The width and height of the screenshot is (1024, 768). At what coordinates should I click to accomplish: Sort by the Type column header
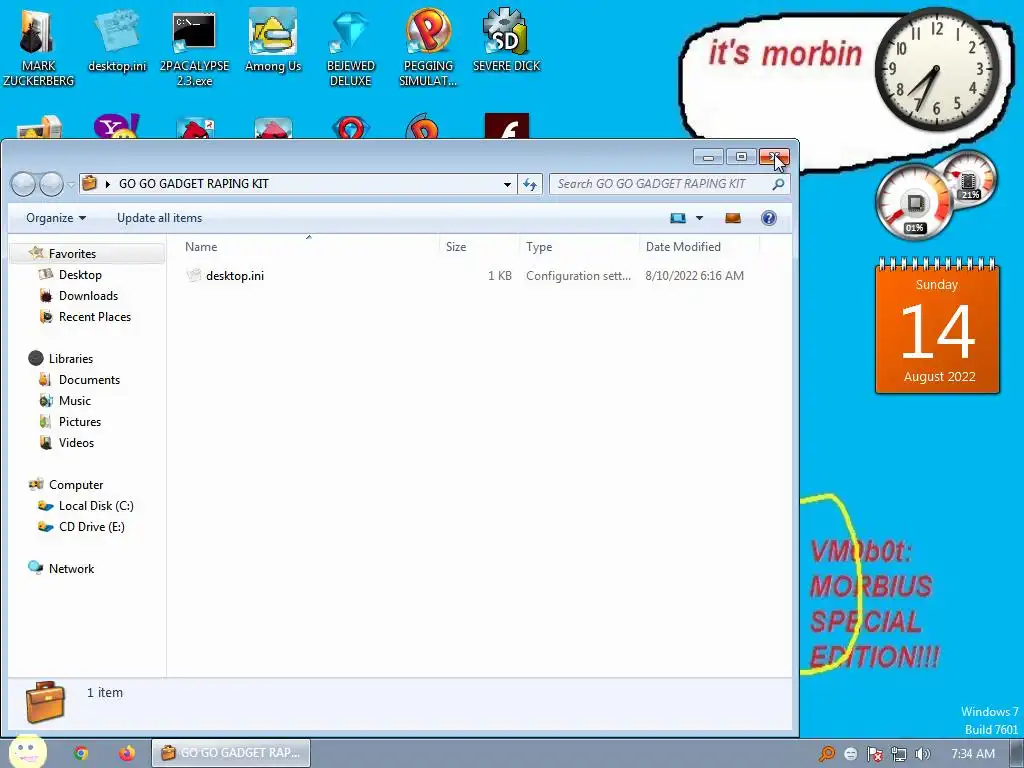[579, 247]
